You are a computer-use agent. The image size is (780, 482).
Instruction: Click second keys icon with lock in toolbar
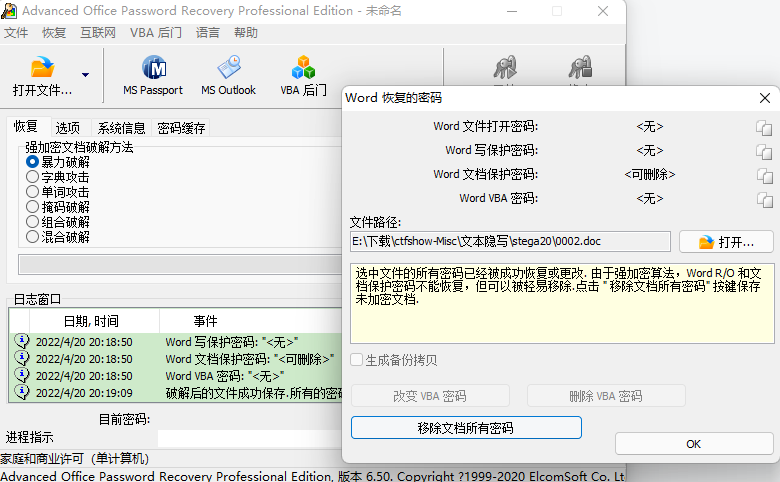click(581, 67)
